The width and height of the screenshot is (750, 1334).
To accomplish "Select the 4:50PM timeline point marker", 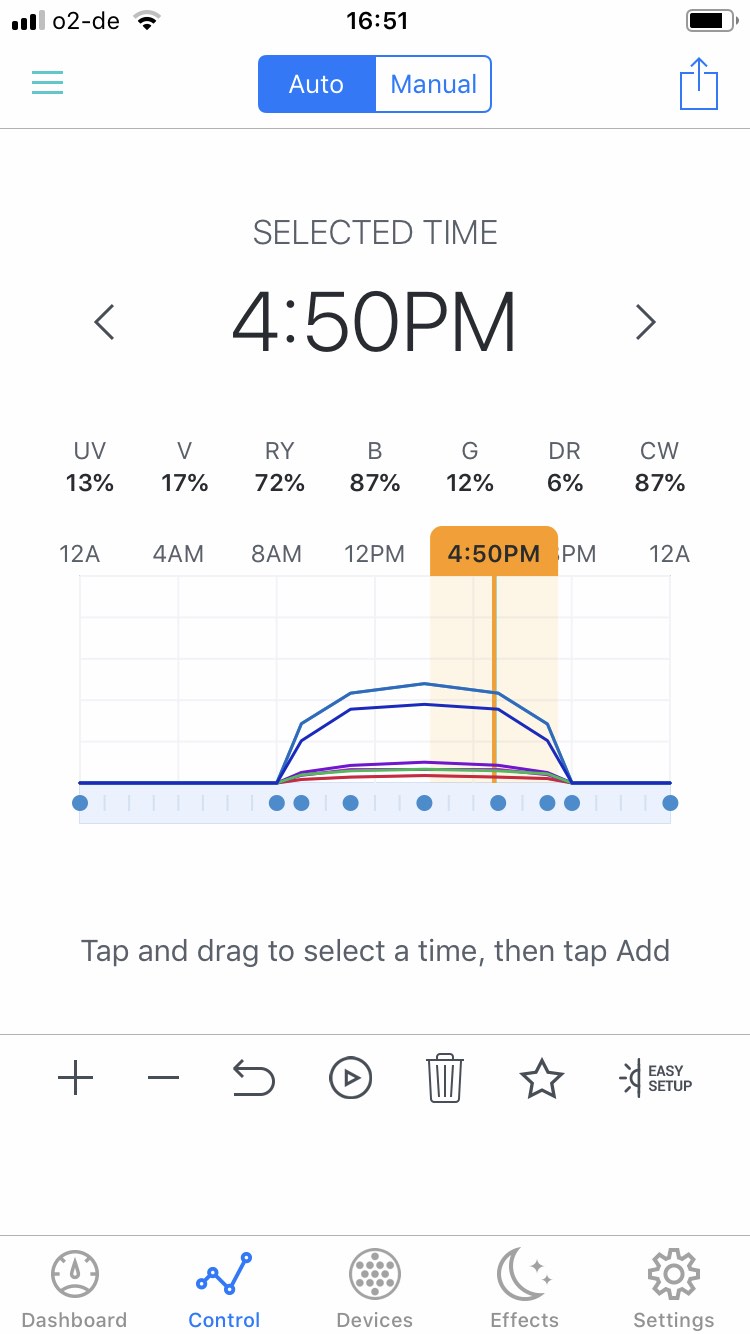I will pos(498,803).
